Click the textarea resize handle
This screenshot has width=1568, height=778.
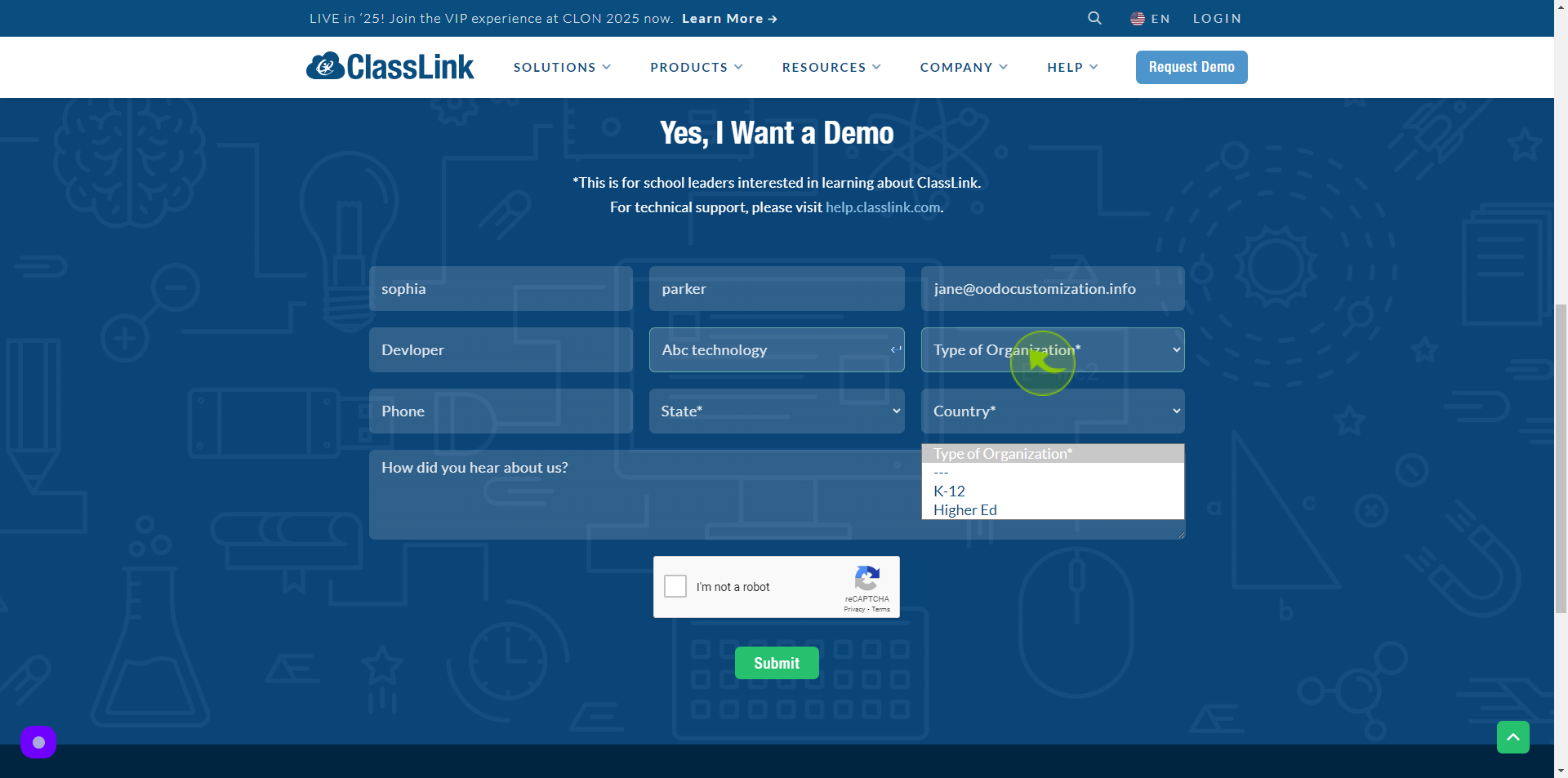1180,535
